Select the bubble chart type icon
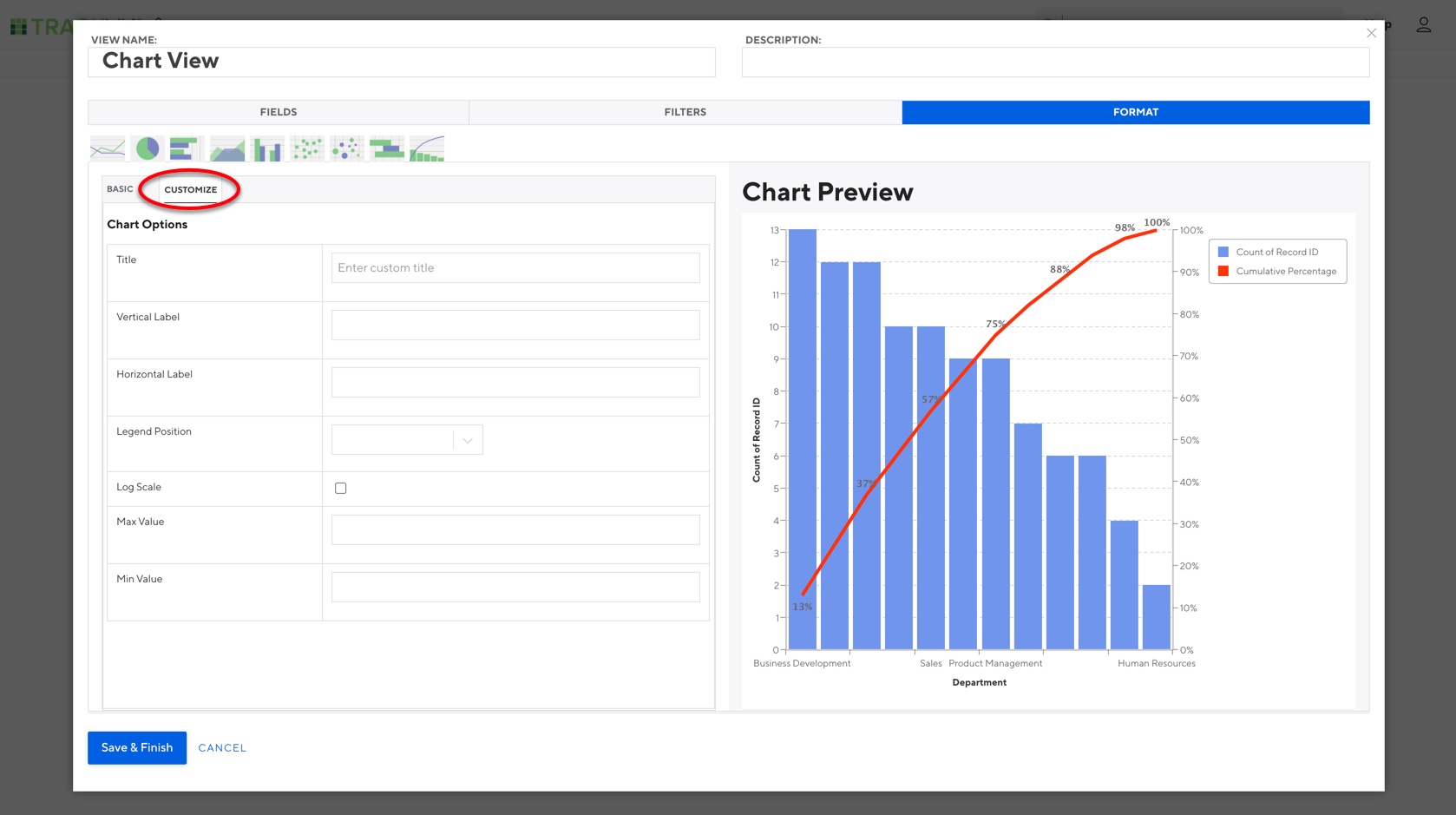The width and height of the screenshot is (1456, 815). click(x=347, y=148)
